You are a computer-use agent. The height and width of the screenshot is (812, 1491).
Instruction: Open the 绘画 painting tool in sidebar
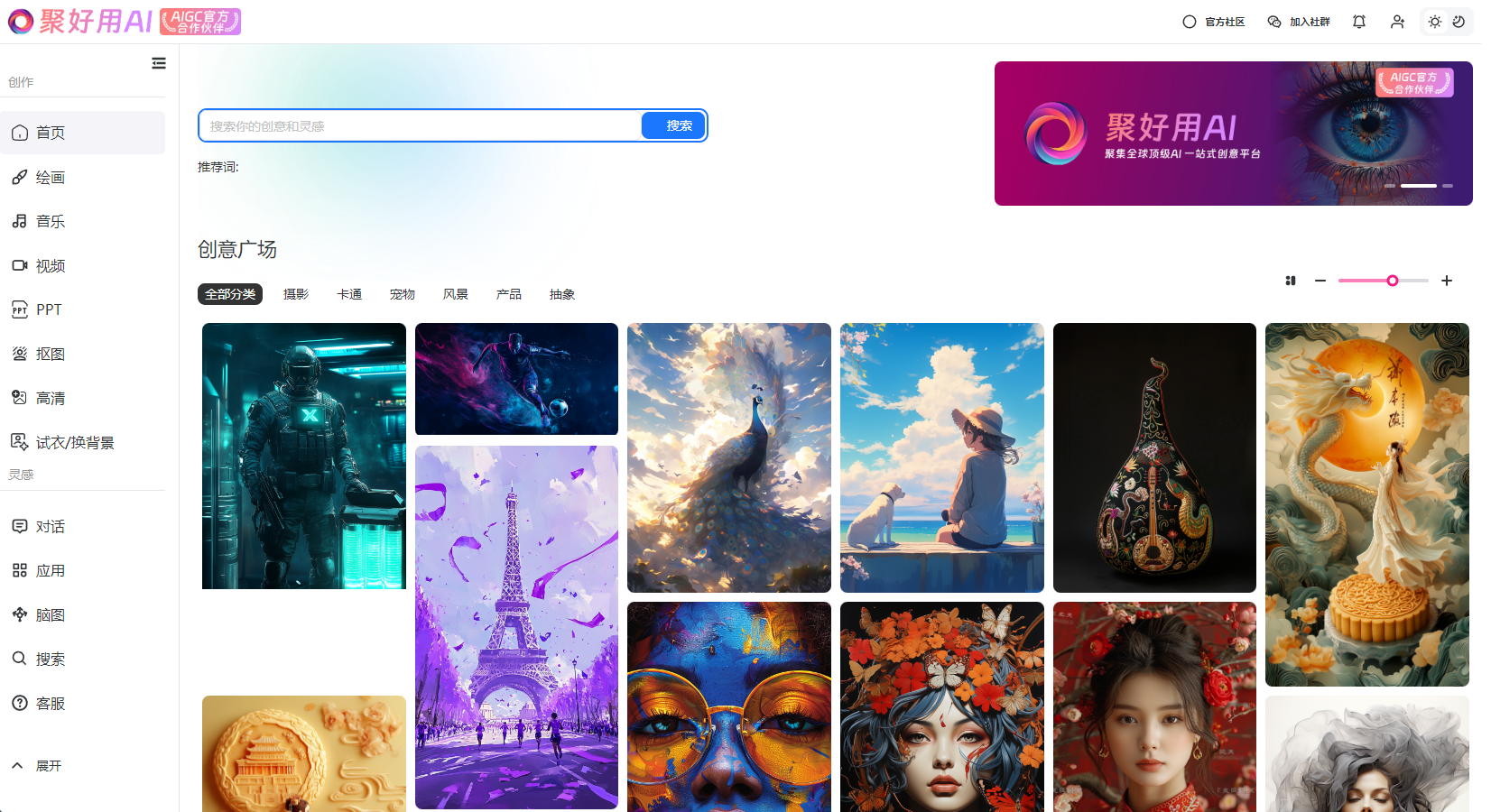(50, 178)
